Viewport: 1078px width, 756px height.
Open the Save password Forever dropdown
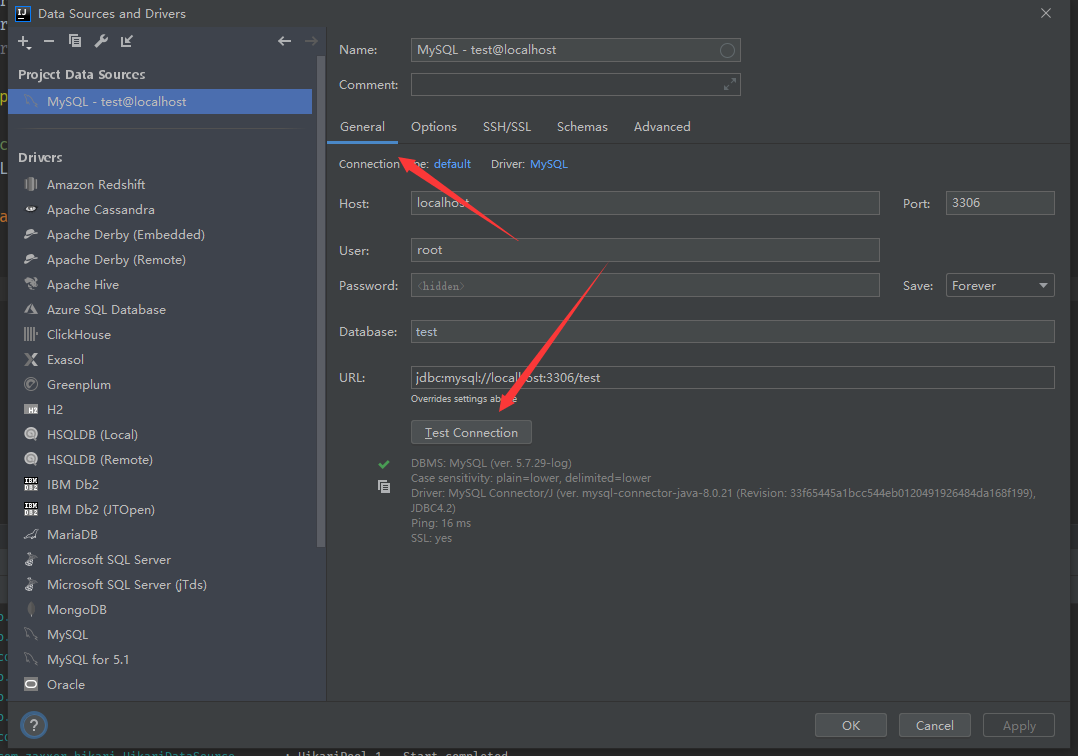[x=1000, y=285]
